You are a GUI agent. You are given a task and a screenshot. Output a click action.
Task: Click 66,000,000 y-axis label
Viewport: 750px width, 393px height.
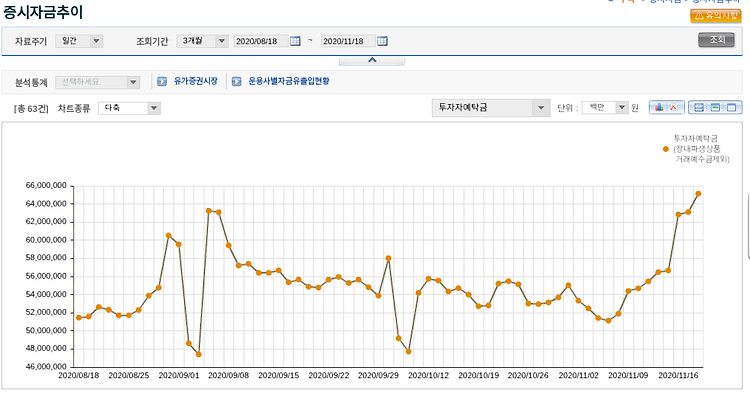pyautogui.click(x=46, y=186)
